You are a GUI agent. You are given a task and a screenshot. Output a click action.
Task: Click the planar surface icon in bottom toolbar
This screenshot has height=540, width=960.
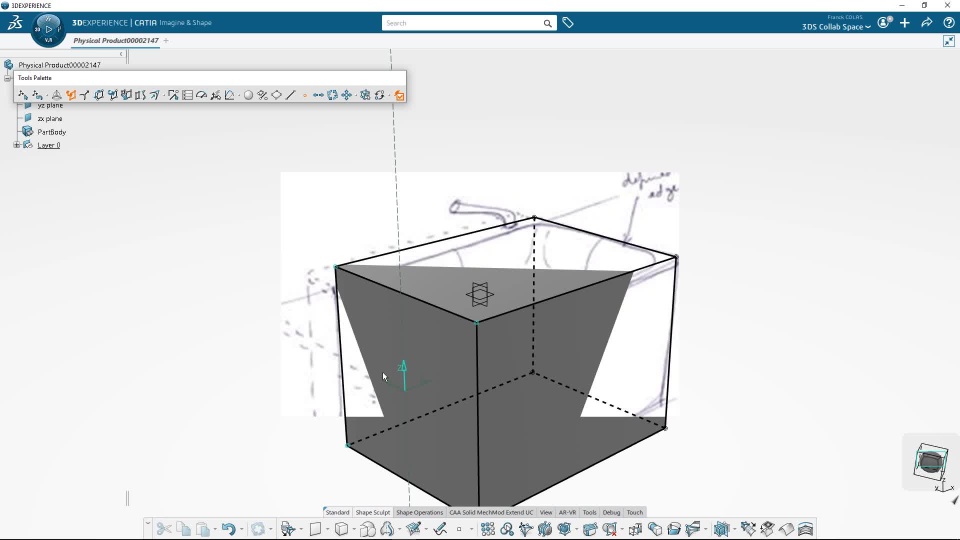(315, 528)
